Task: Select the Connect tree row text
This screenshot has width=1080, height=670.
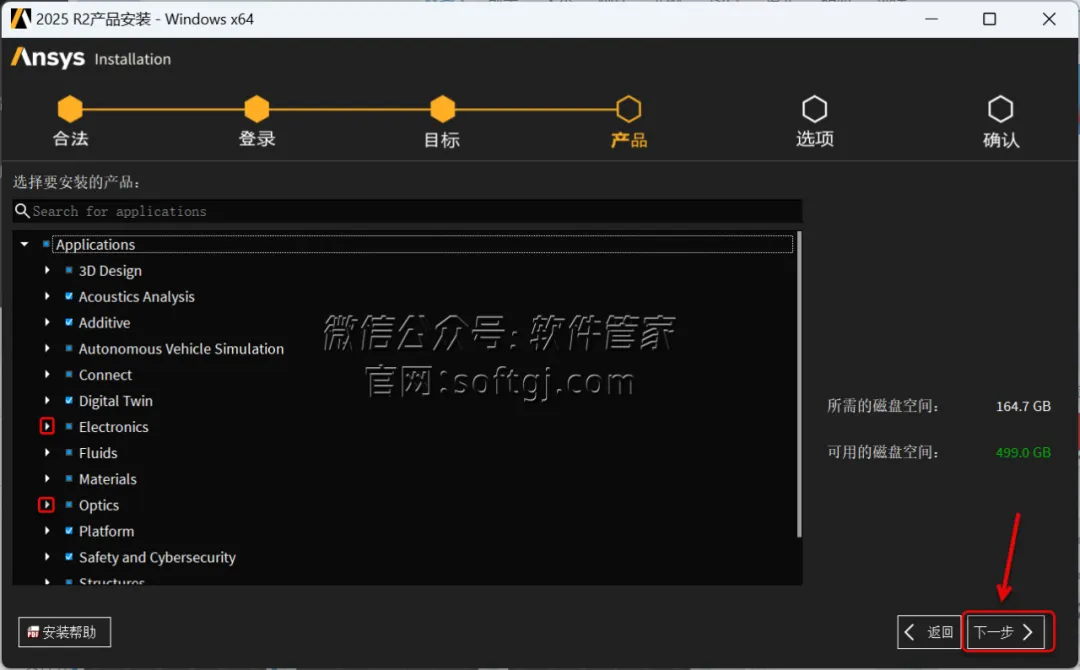Action: [x=105, y=375]
